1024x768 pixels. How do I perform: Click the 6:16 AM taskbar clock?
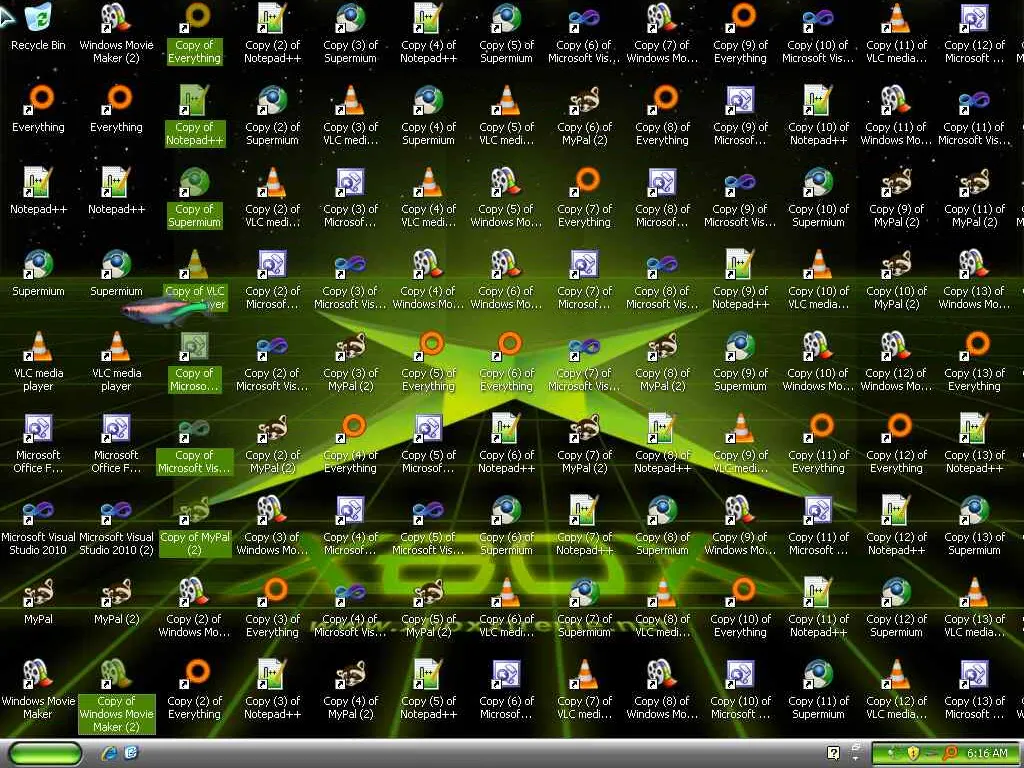987,753
